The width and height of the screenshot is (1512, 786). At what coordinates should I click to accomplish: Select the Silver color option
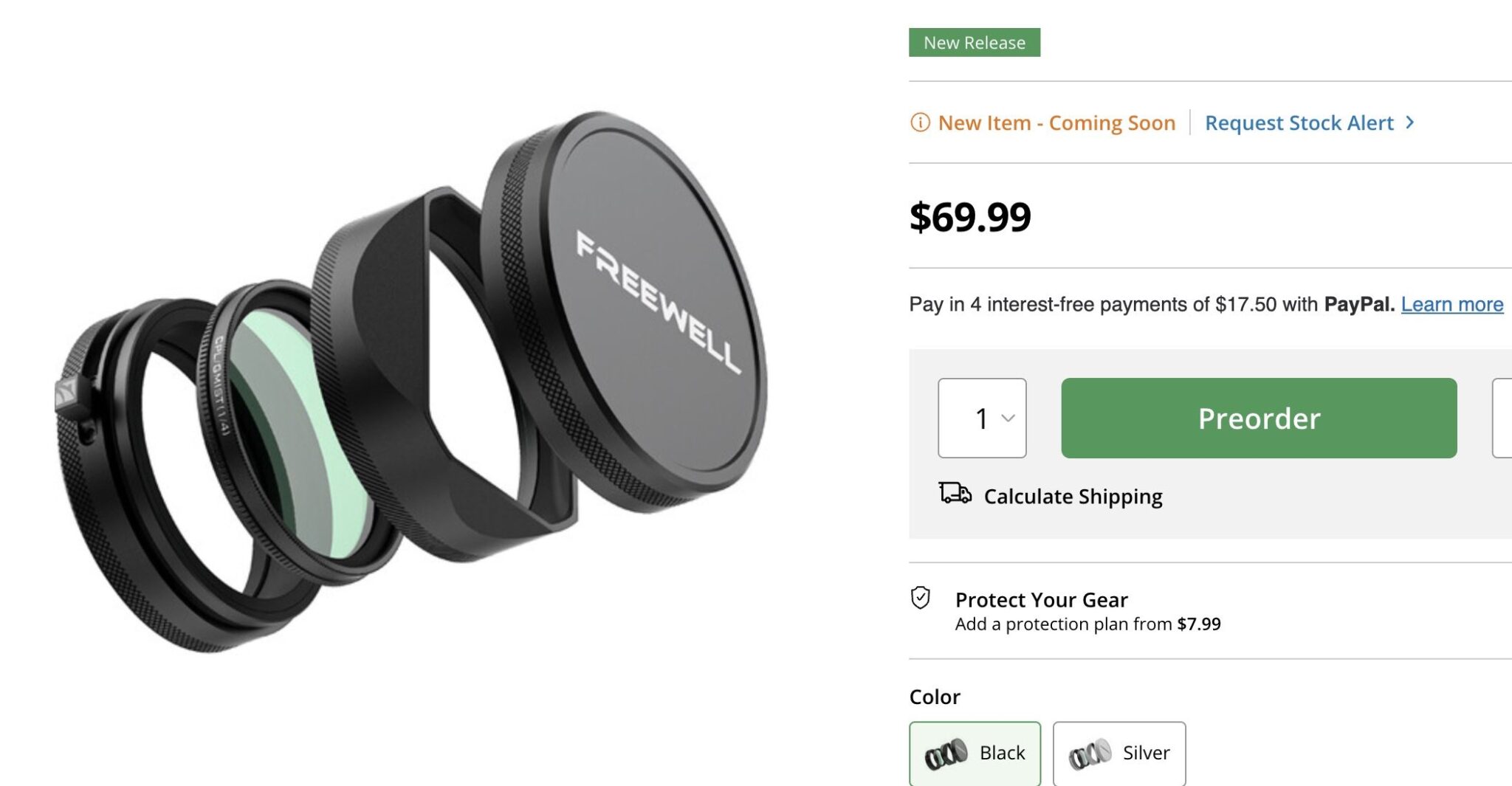1119,752
